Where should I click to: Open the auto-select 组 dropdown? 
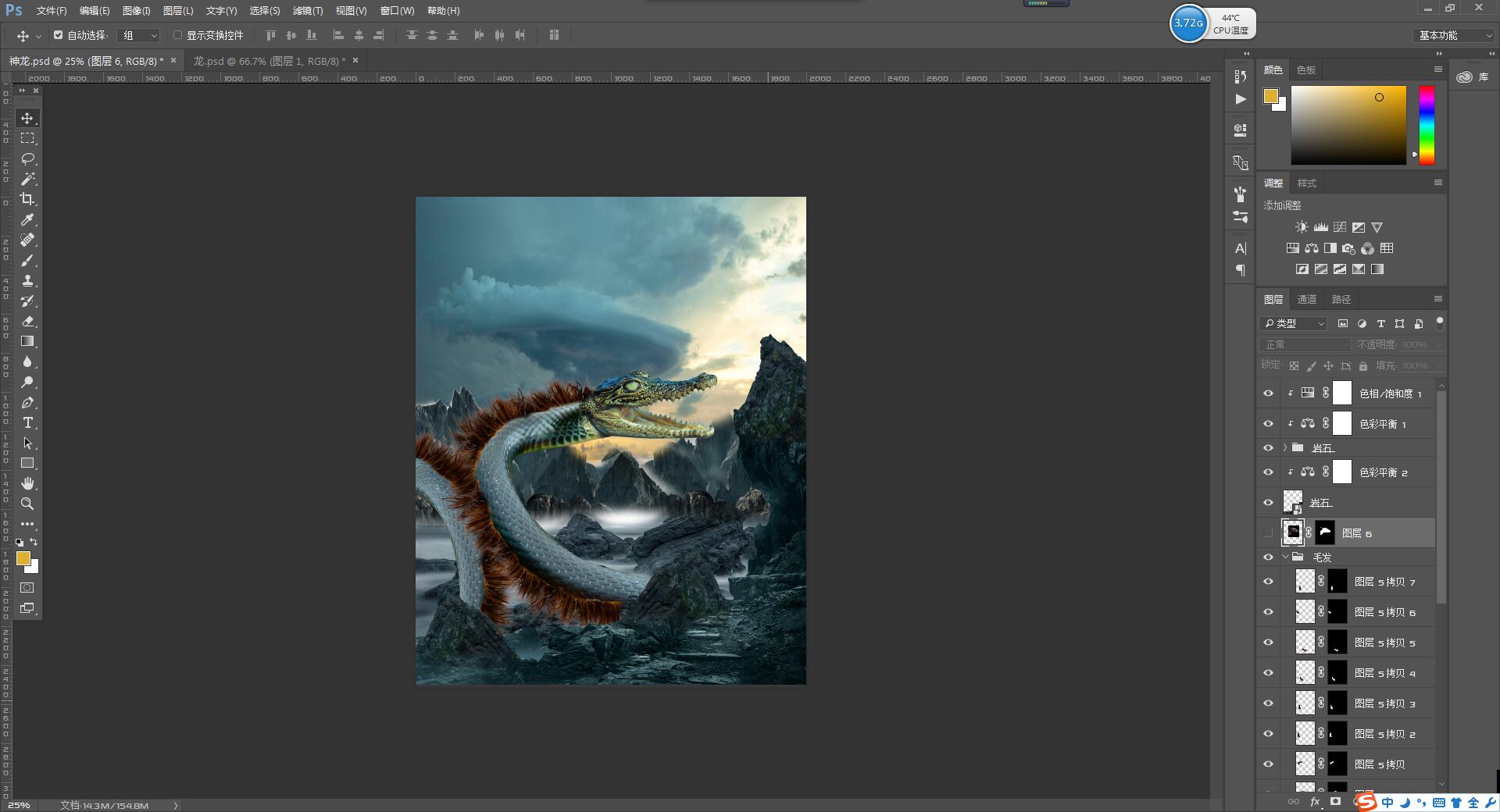pos(139,35)
